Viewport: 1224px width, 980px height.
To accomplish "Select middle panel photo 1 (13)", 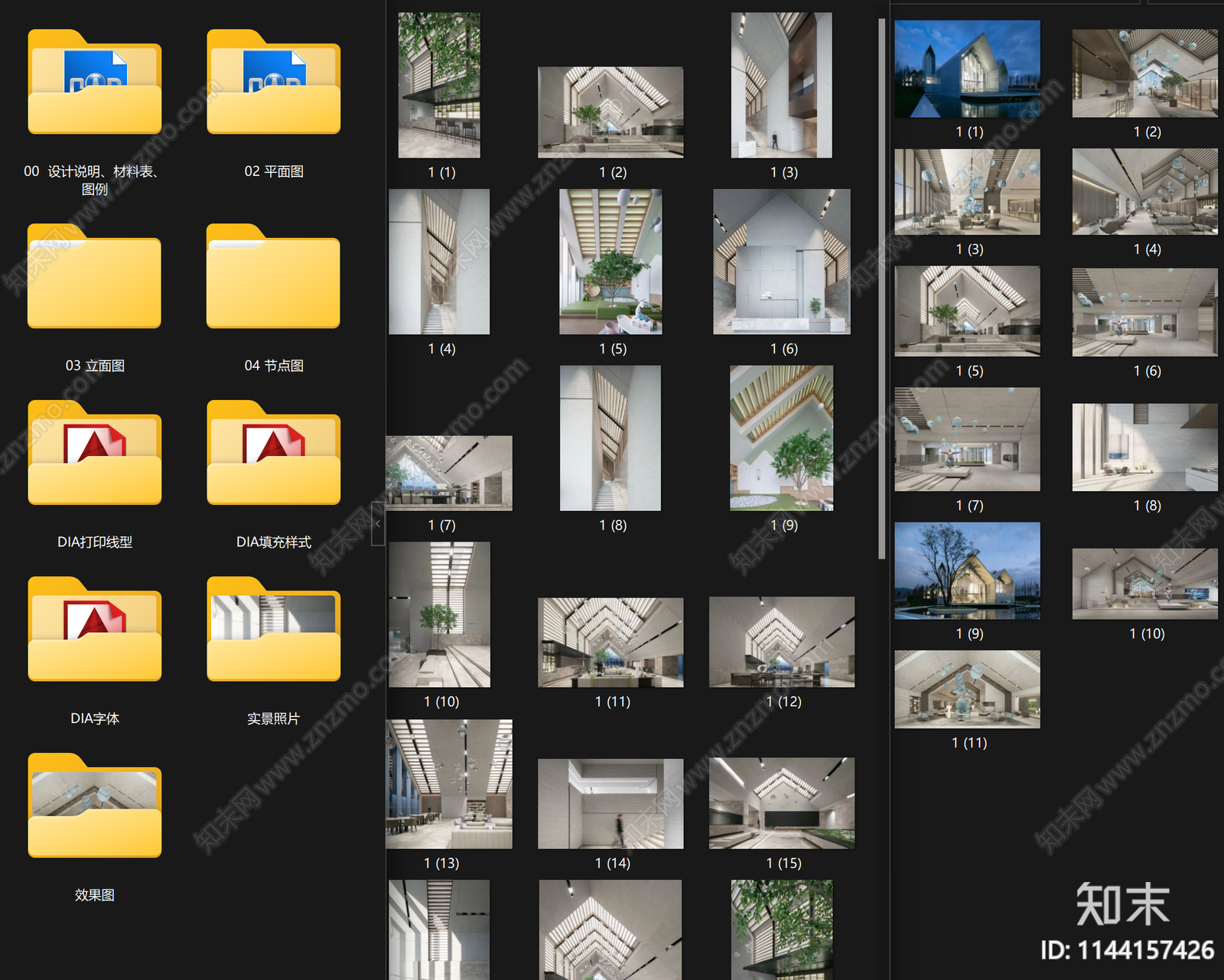I will [449, 784].
